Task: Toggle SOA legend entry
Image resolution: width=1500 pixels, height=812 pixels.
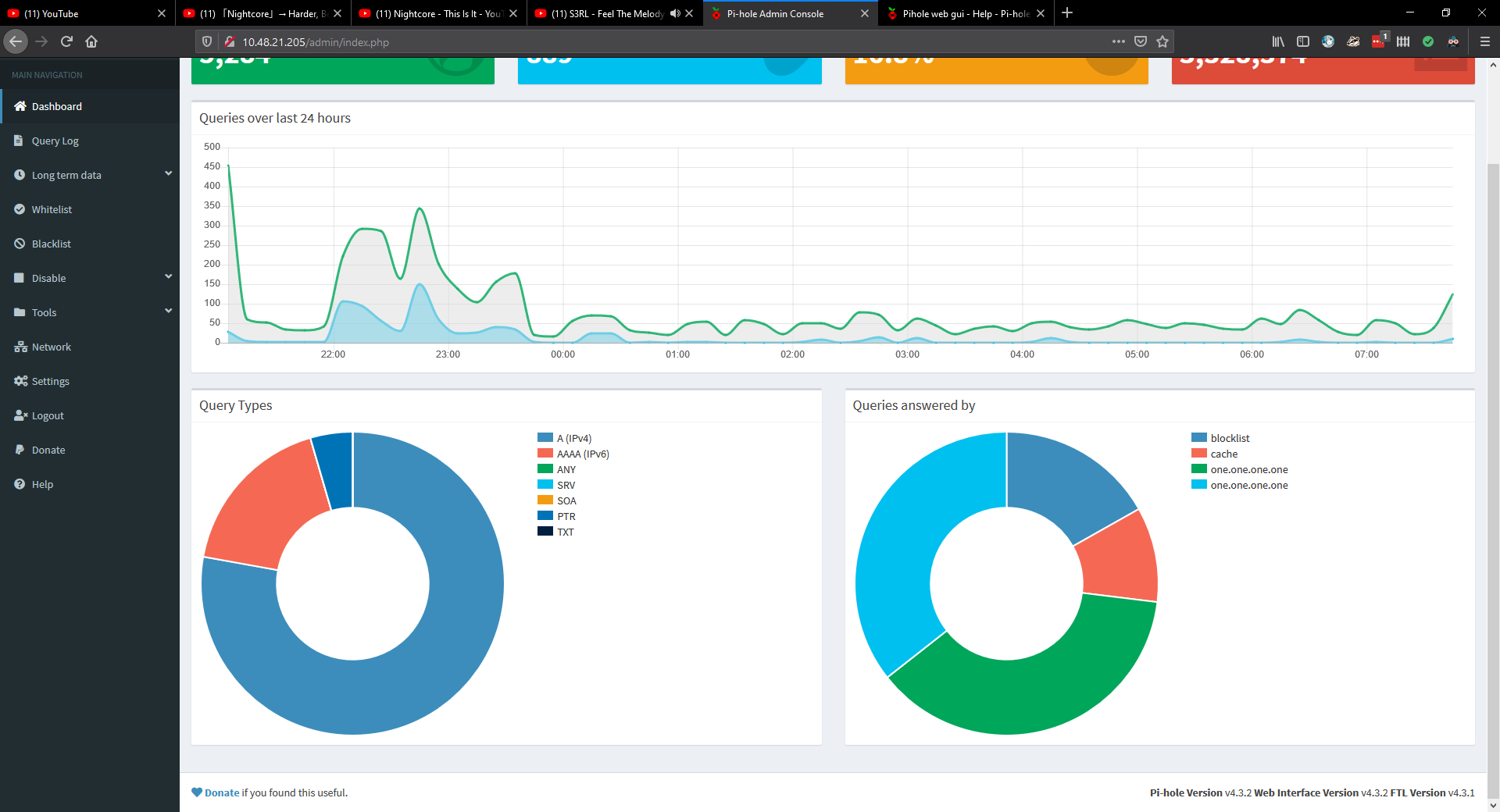Action: coord(557,500)
